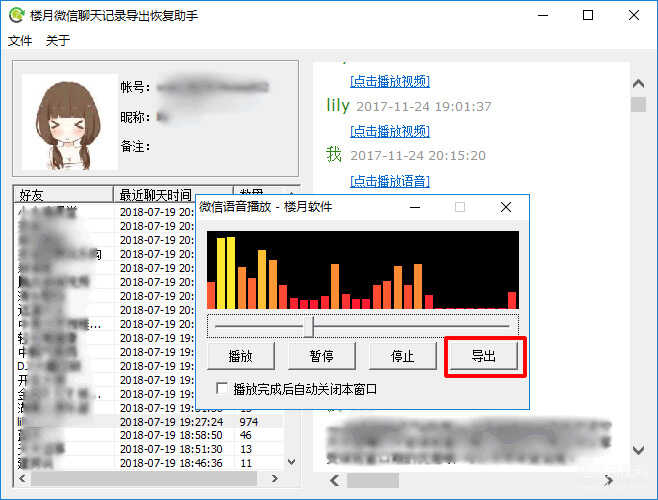658x500 pixels.
Task: Click friend list scroll left arrow
Action: pos(23,479)
